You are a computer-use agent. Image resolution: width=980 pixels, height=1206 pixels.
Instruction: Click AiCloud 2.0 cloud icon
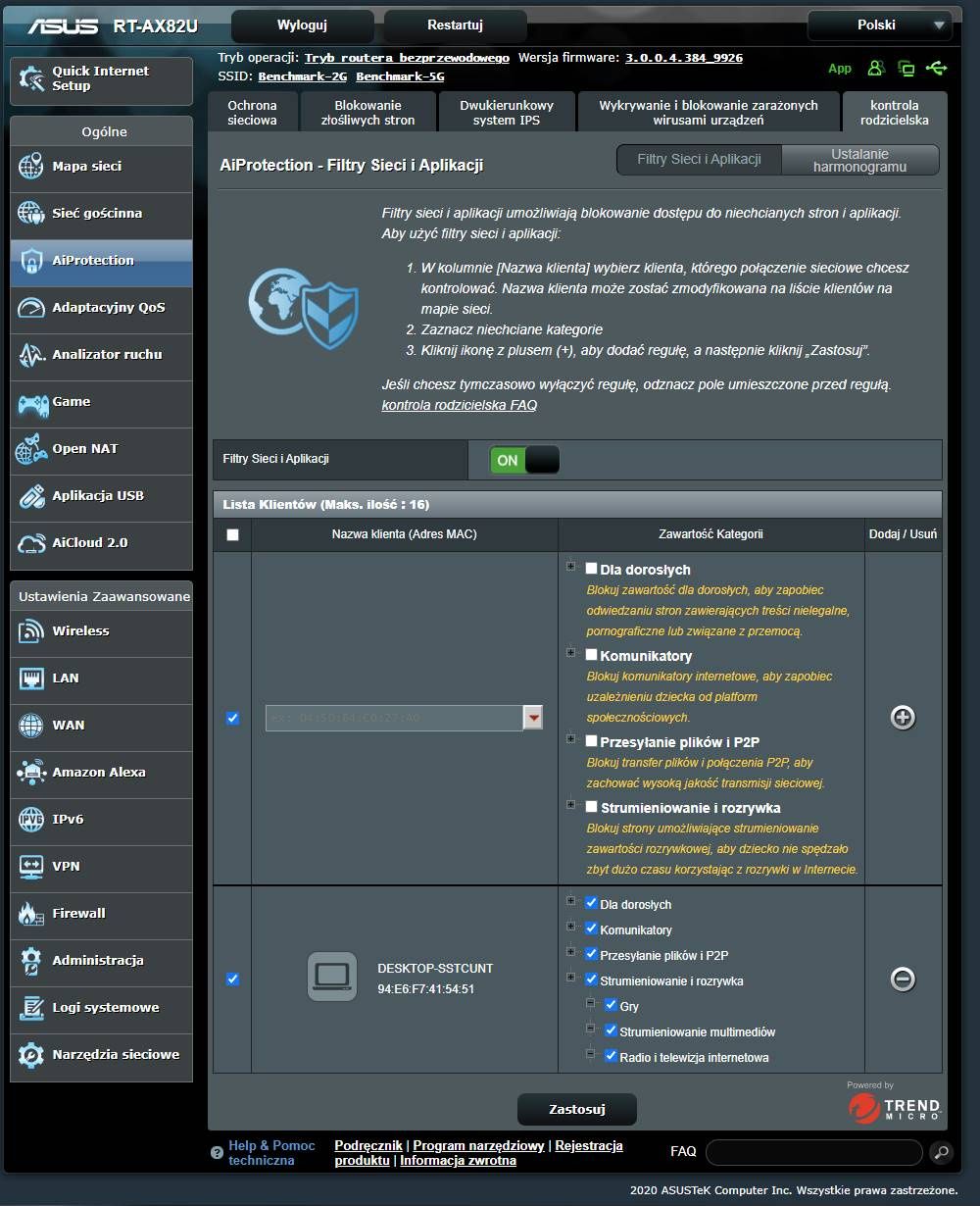coord(31,543)
